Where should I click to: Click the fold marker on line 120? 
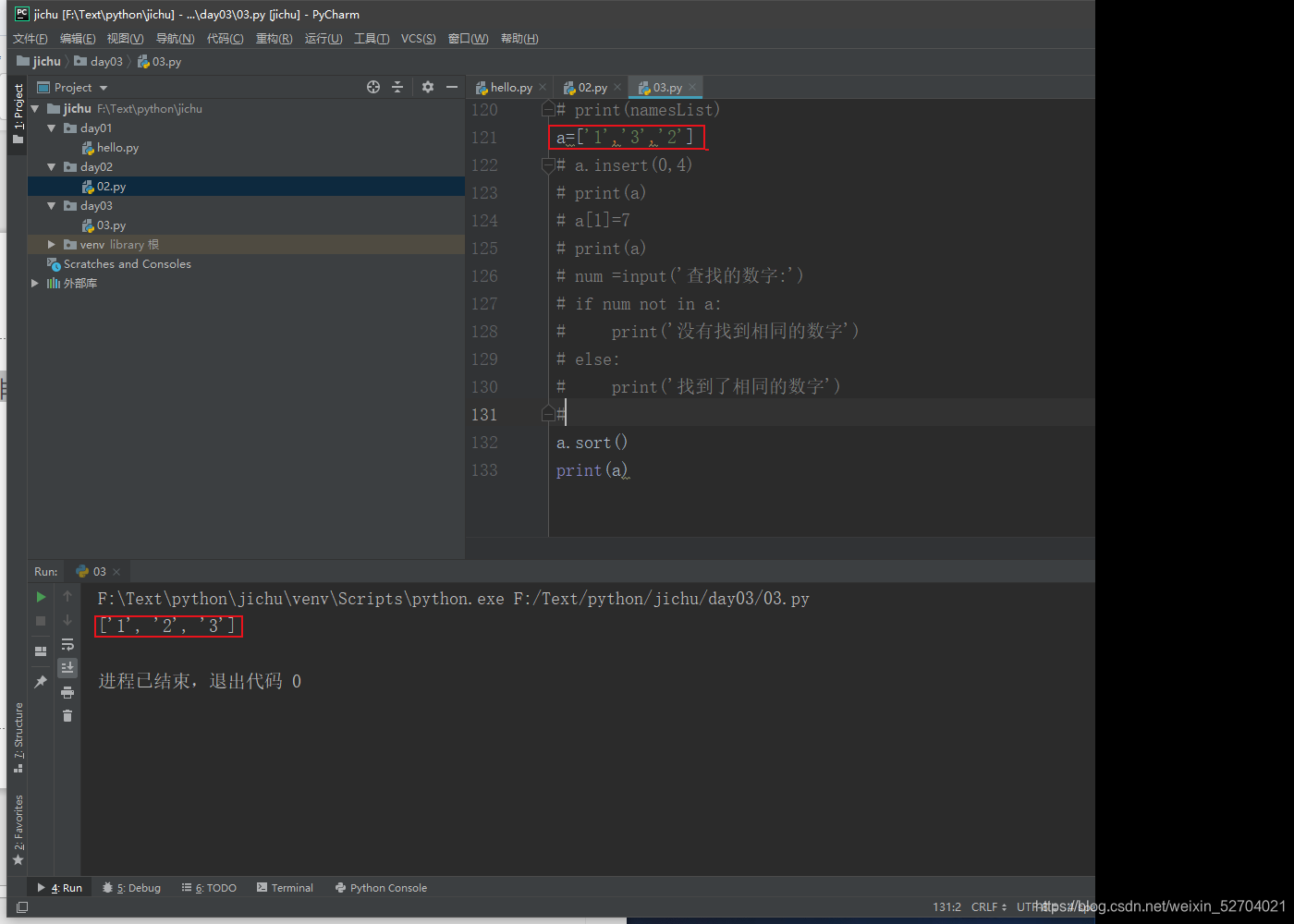coord(548,110)
